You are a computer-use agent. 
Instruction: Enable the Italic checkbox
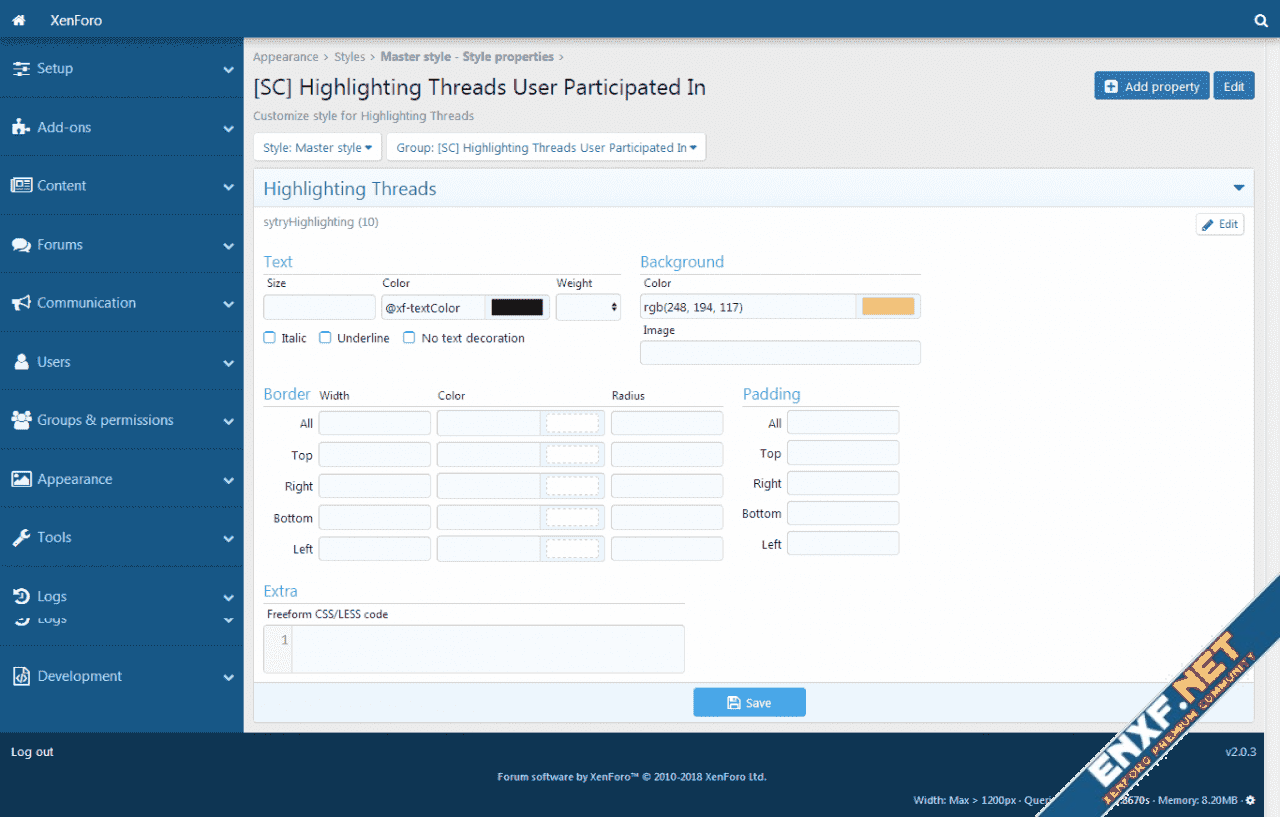pos(270,338)
